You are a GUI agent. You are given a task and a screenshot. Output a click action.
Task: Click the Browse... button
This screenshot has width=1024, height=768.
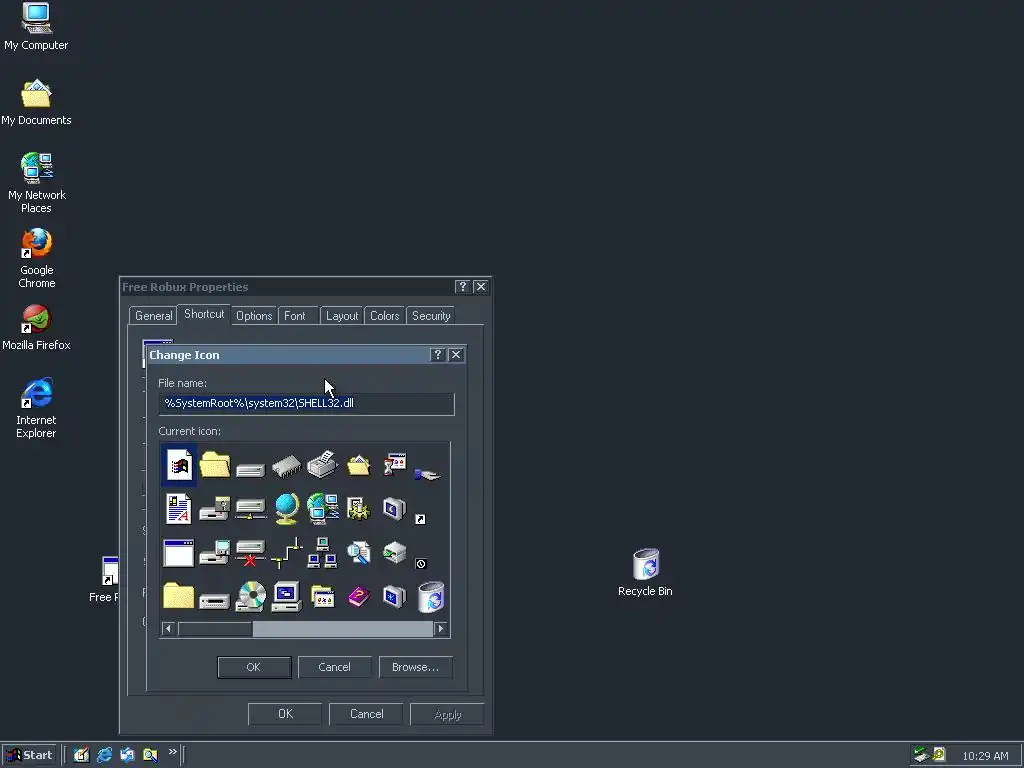(x=415, y=667)
